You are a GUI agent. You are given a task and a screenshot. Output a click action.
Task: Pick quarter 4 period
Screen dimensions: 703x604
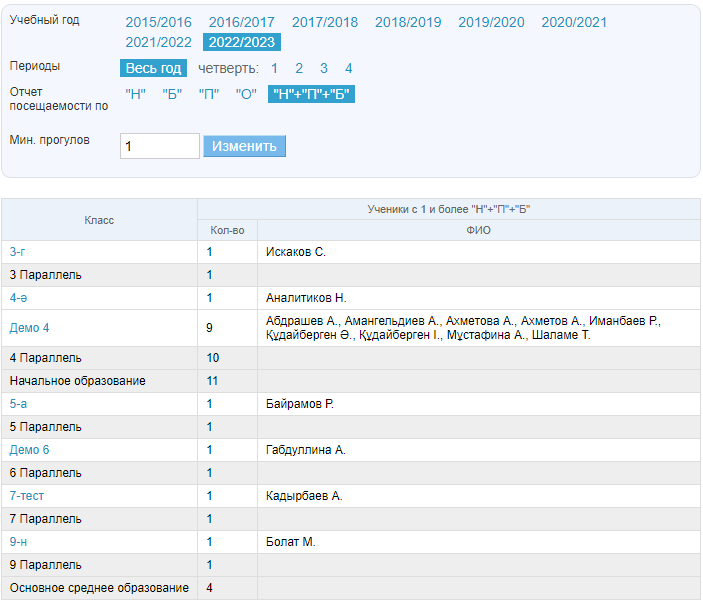click(348, 68)
